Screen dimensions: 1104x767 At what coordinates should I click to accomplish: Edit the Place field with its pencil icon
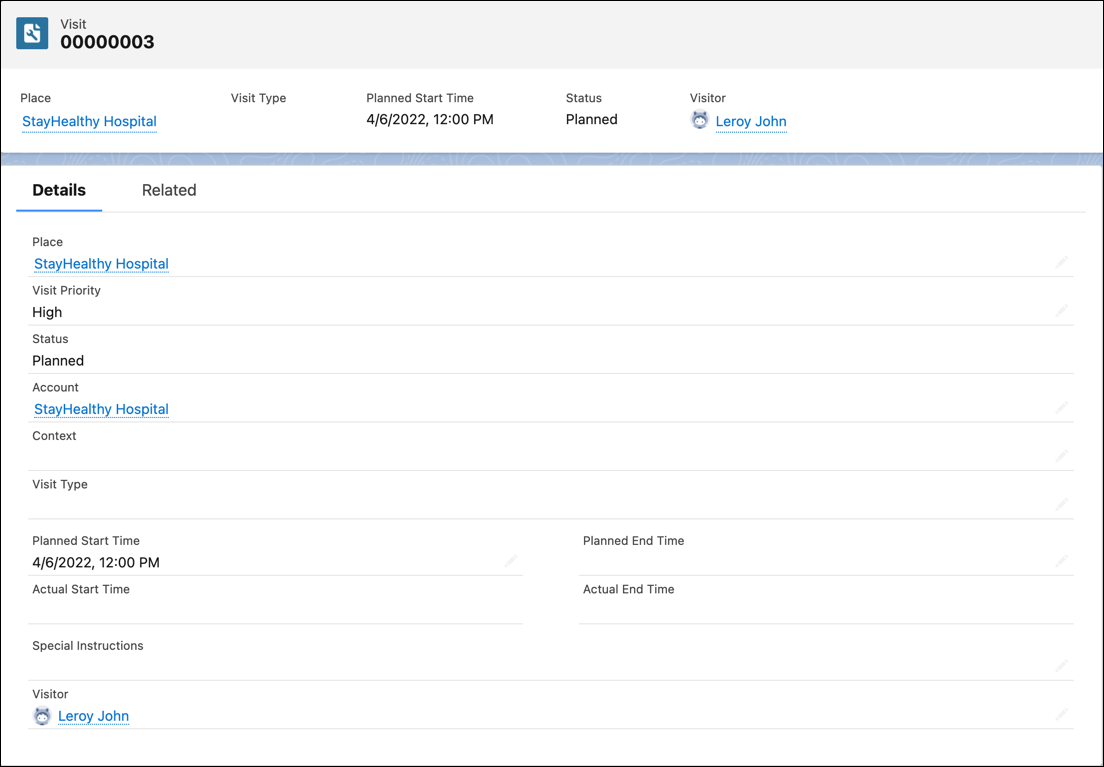pos(1062,262)
